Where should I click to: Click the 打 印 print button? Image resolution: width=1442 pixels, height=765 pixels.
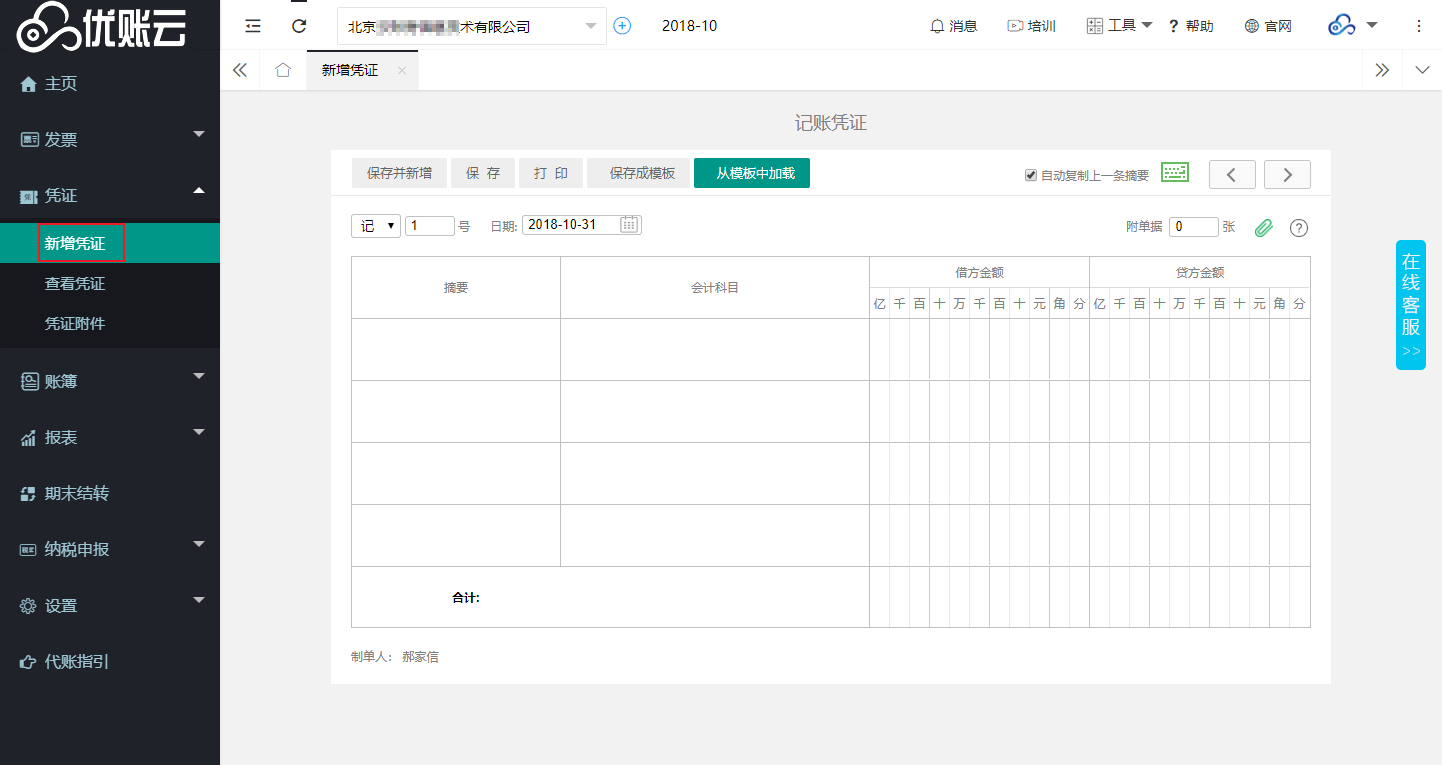551,173
